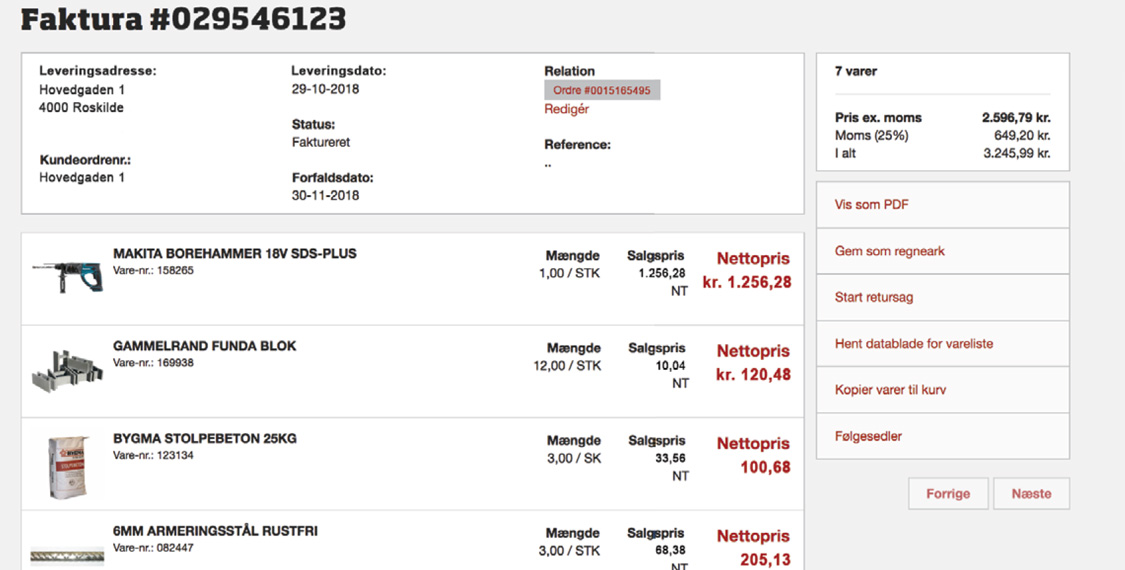Open order link #0015165495
1125x570 pixels.
point(601,91)
